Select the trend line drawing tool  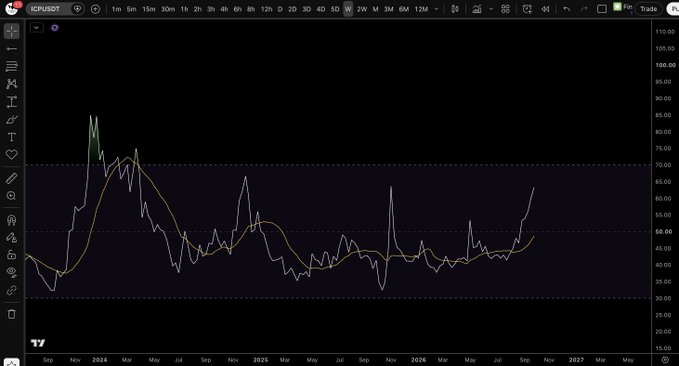pos(12,49)
